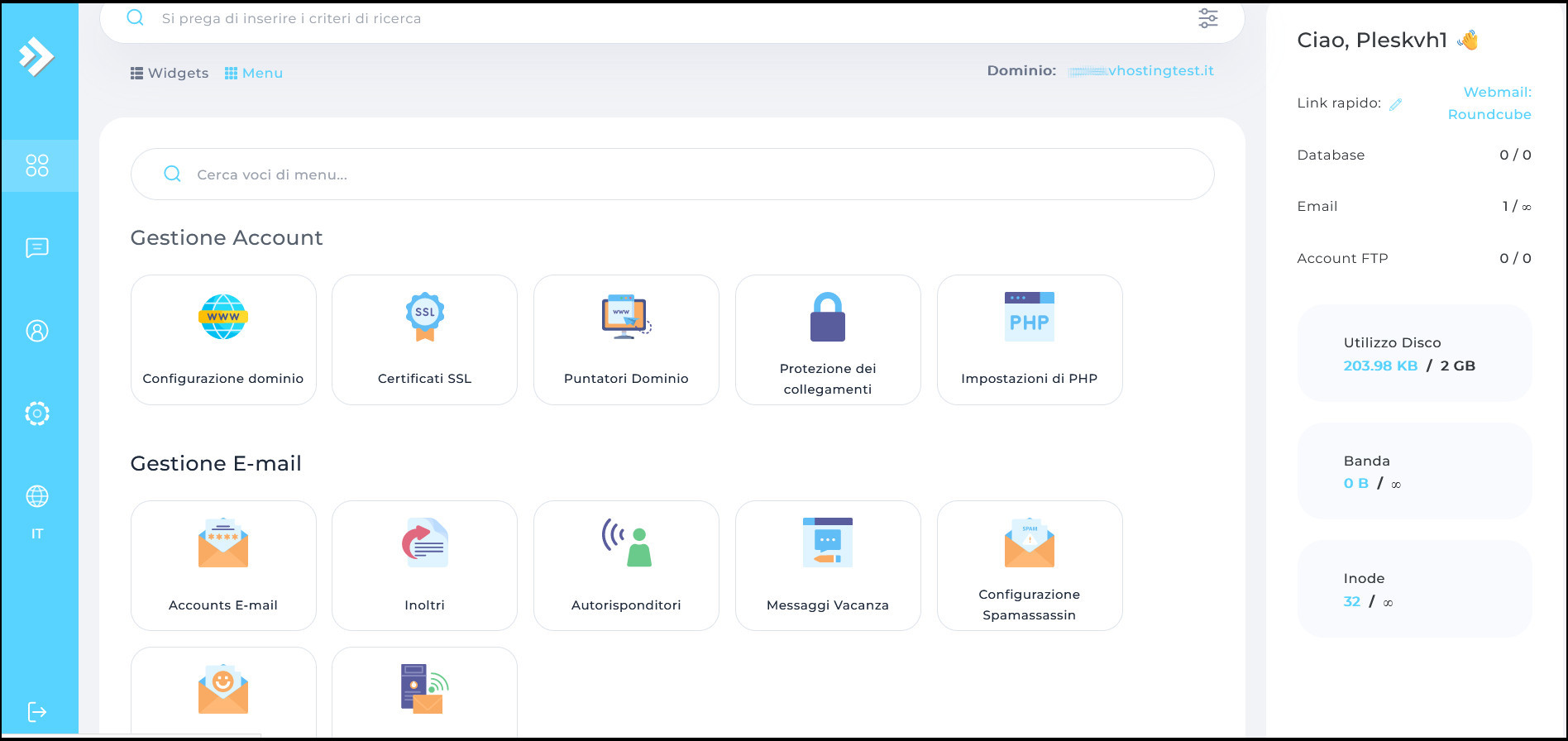
Task: Open the settings gear icon in sidebar
Action: coord(37,414)
